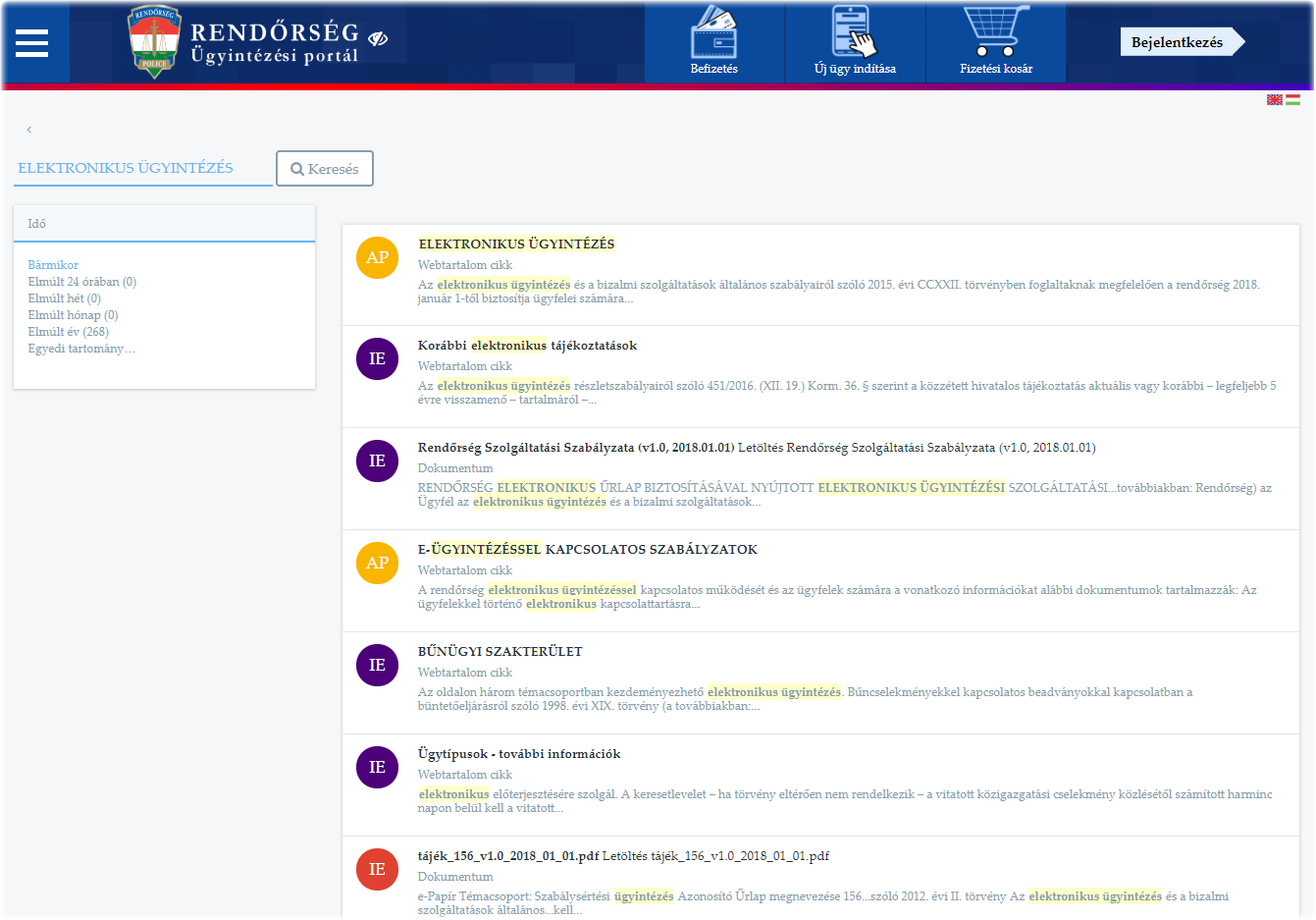
Task: Click IE avatar beside Ügytípusok további információk
Action: pyautogui.click(x=377, y=767)
